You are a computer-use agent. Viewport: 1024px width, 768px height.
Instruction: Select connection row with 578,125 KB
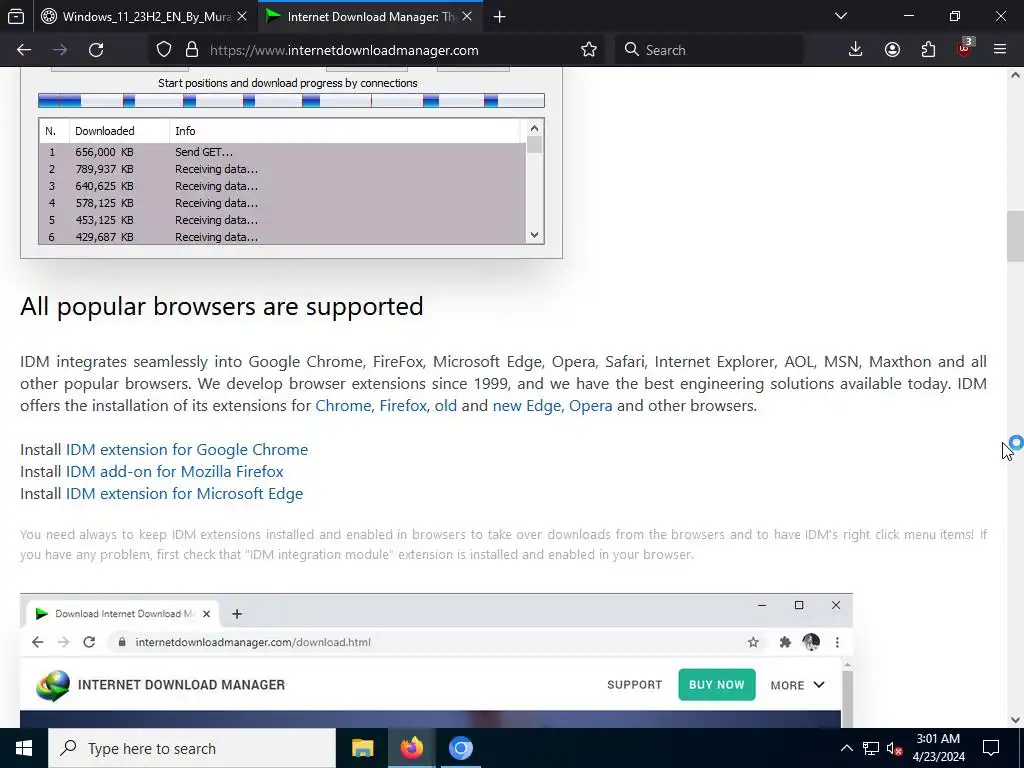pyautogui.click(x=283, y=203)
